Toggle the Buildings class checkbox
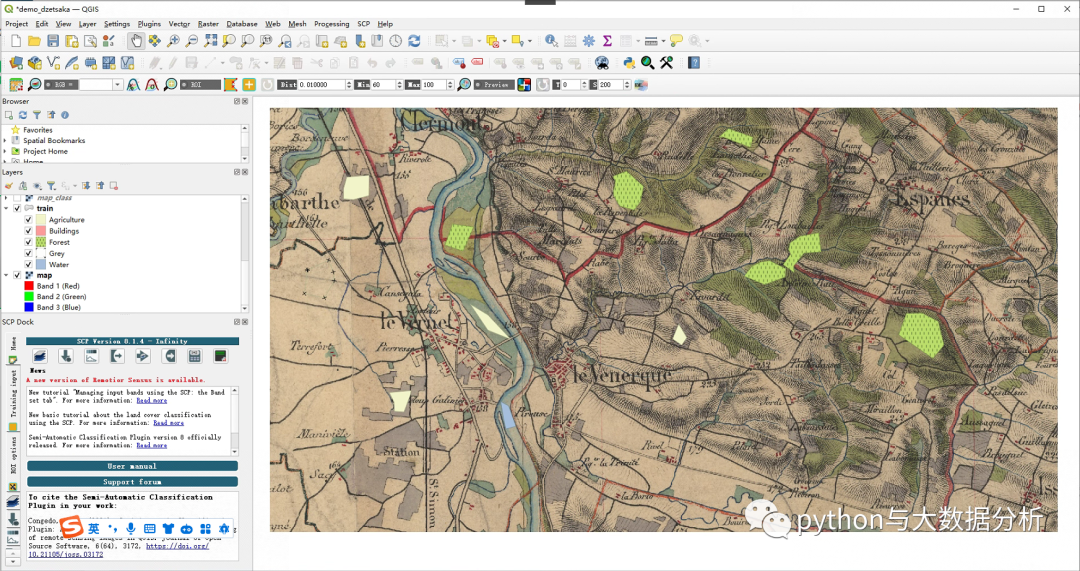The width and height of the screenshot is (1080, 571). [29, 231]
